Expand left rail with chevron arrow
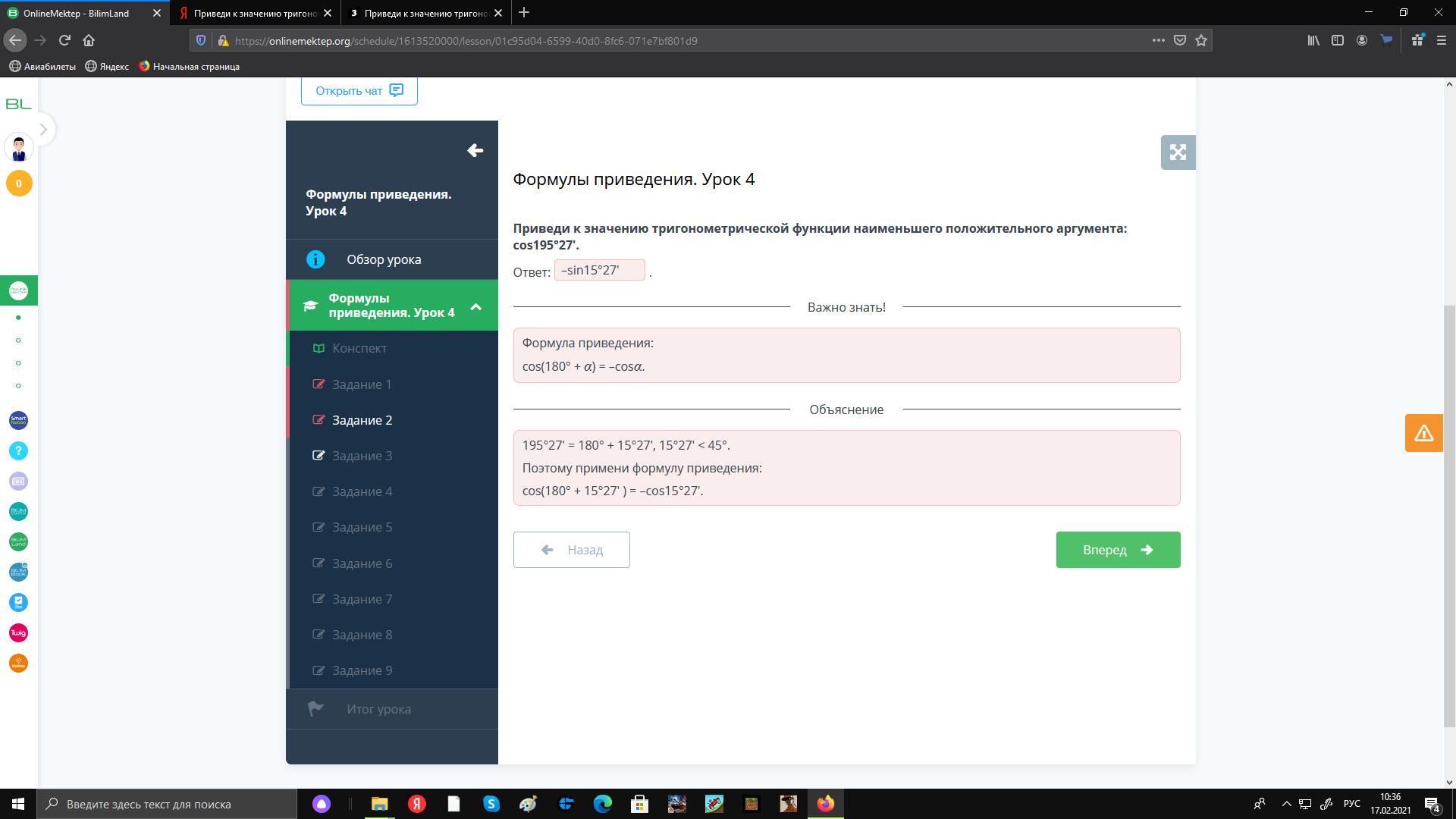 tap(43, 130)
